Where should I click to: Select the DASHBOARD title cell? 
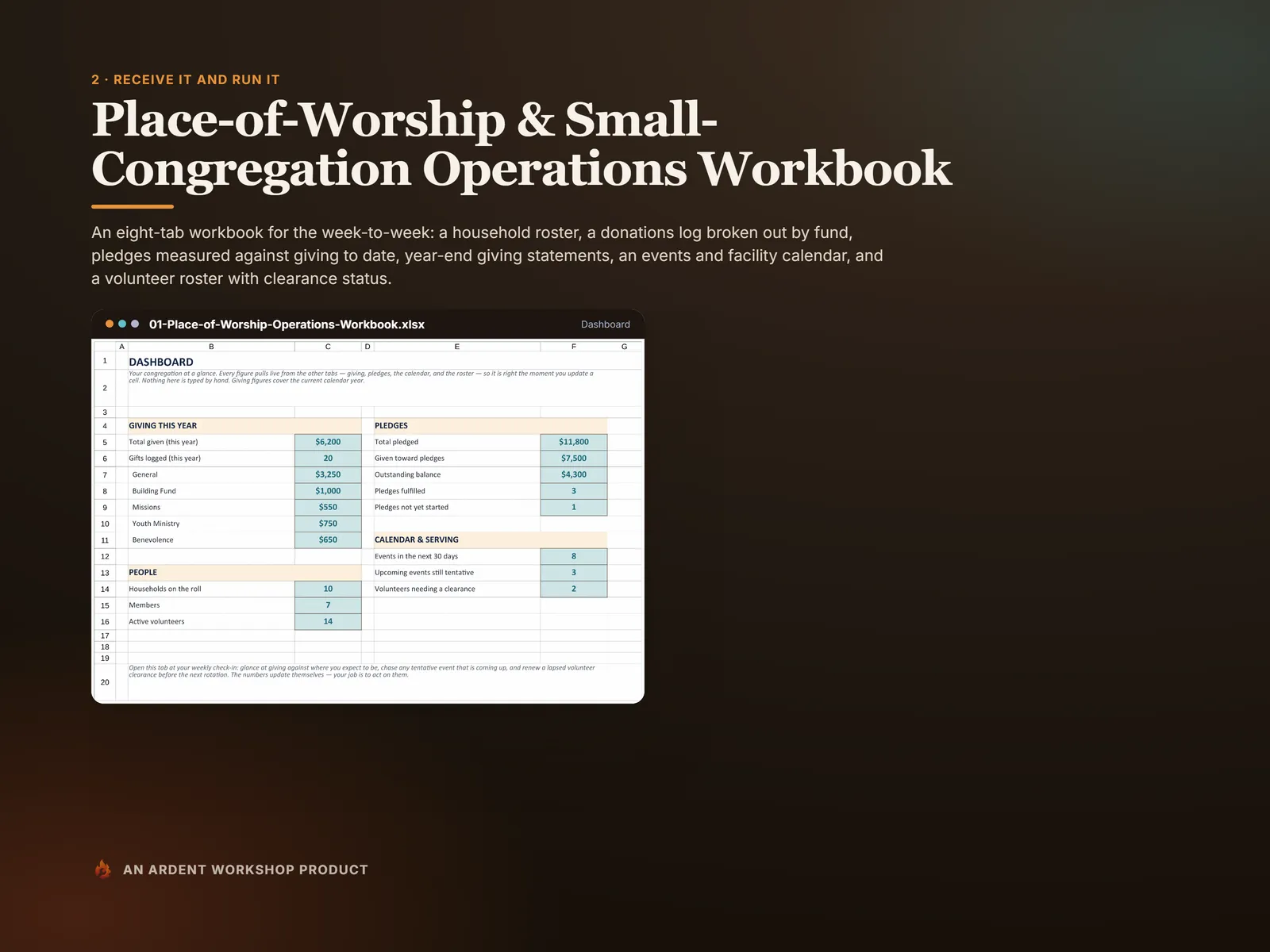click(161, 362)
